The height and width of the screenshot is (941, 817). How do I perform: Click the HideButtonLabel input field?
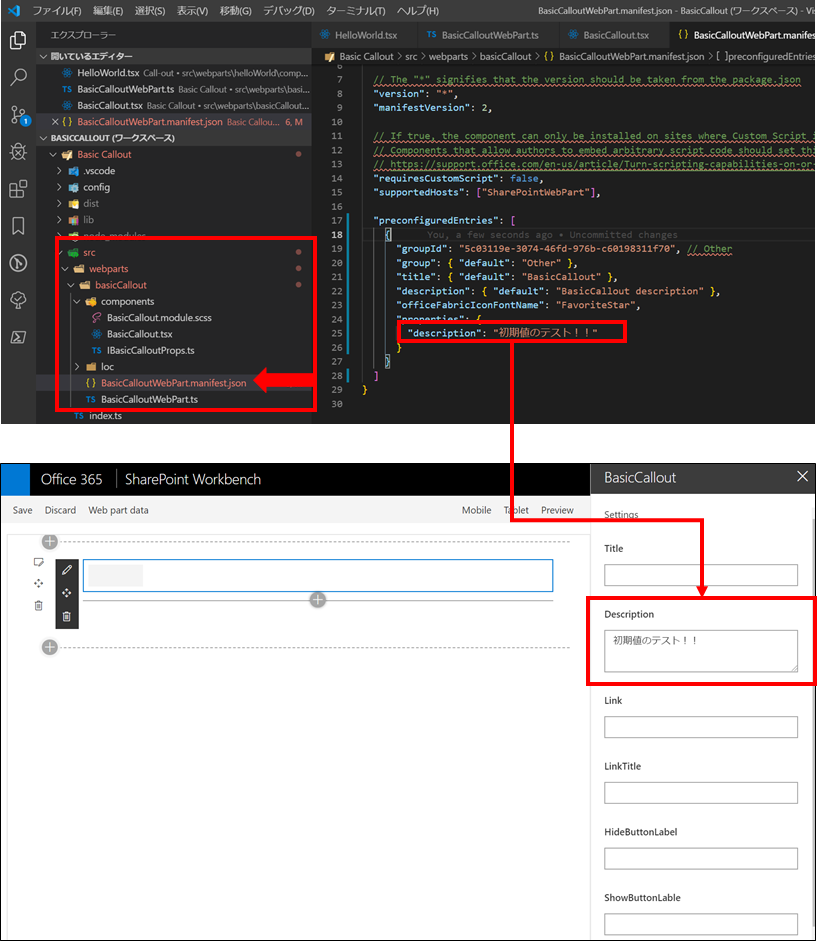701,859
